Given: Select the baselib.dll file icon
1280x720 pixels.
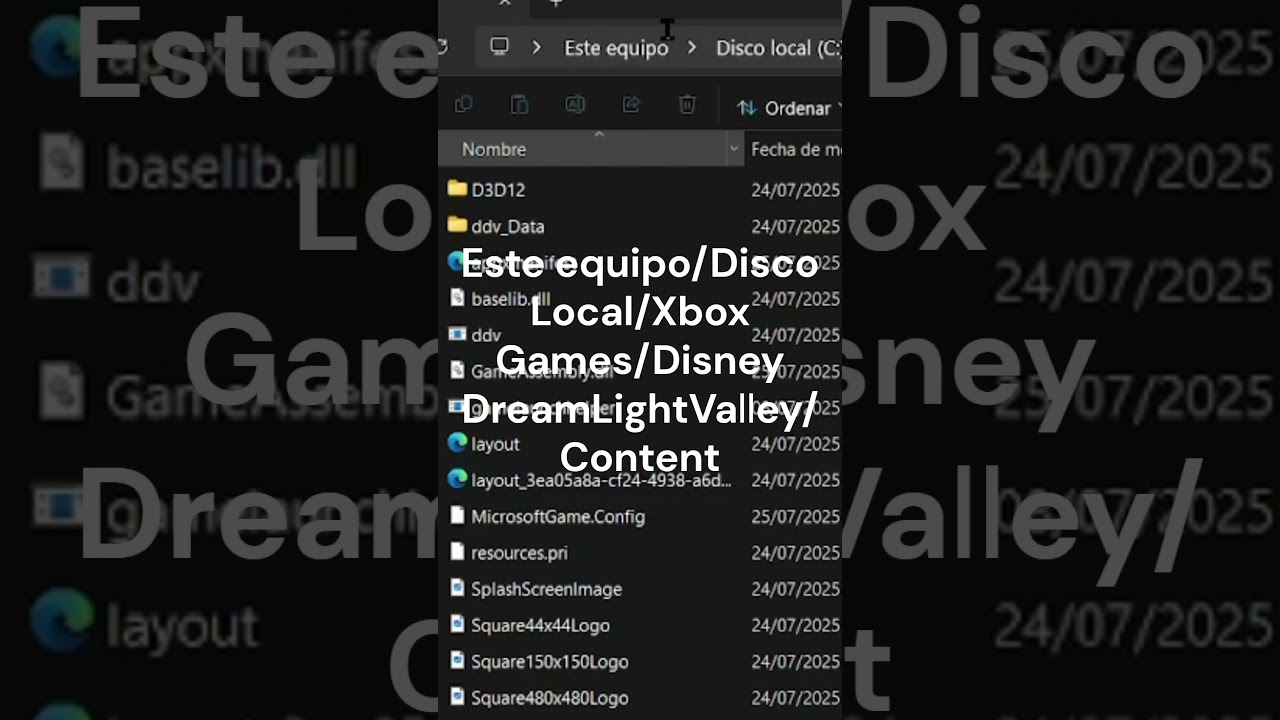Looking at the screenshot, I should pos(457,297).
